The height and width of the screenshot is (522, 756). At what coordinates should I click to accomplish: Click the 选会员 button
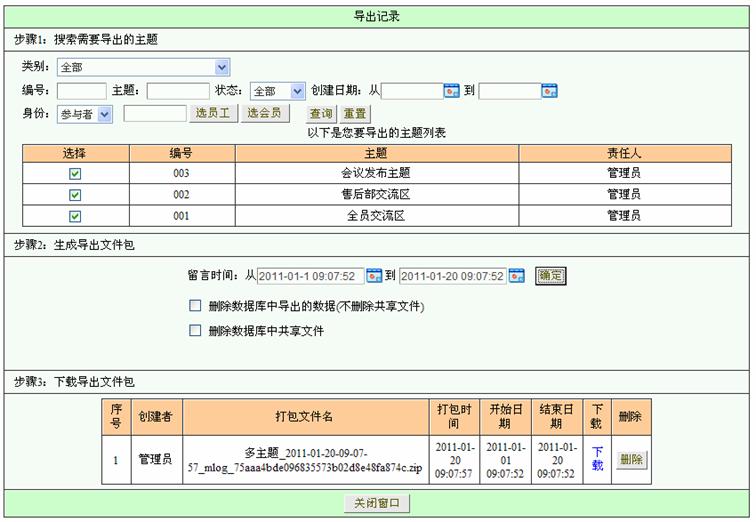point(264,113)
